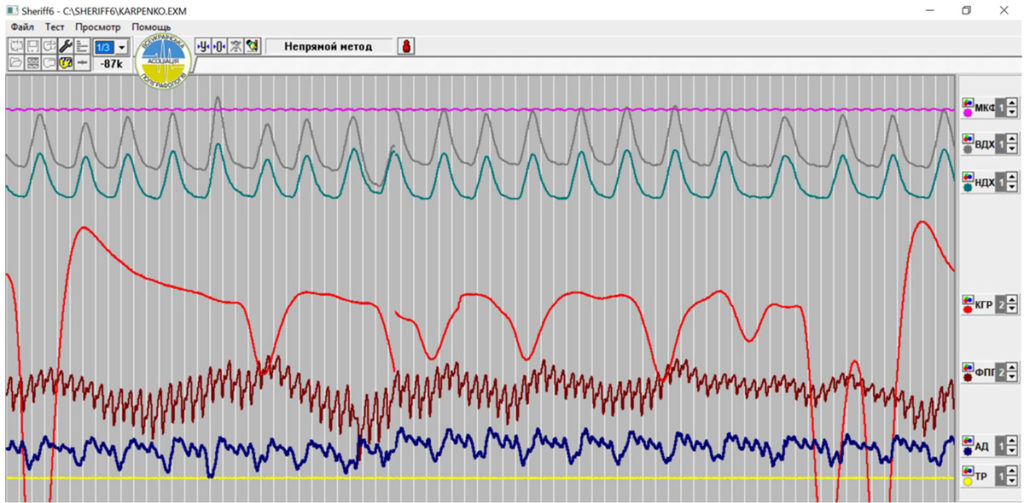Open the Помощь menu
The image size is (1024, 503).
tap(150, 27)
